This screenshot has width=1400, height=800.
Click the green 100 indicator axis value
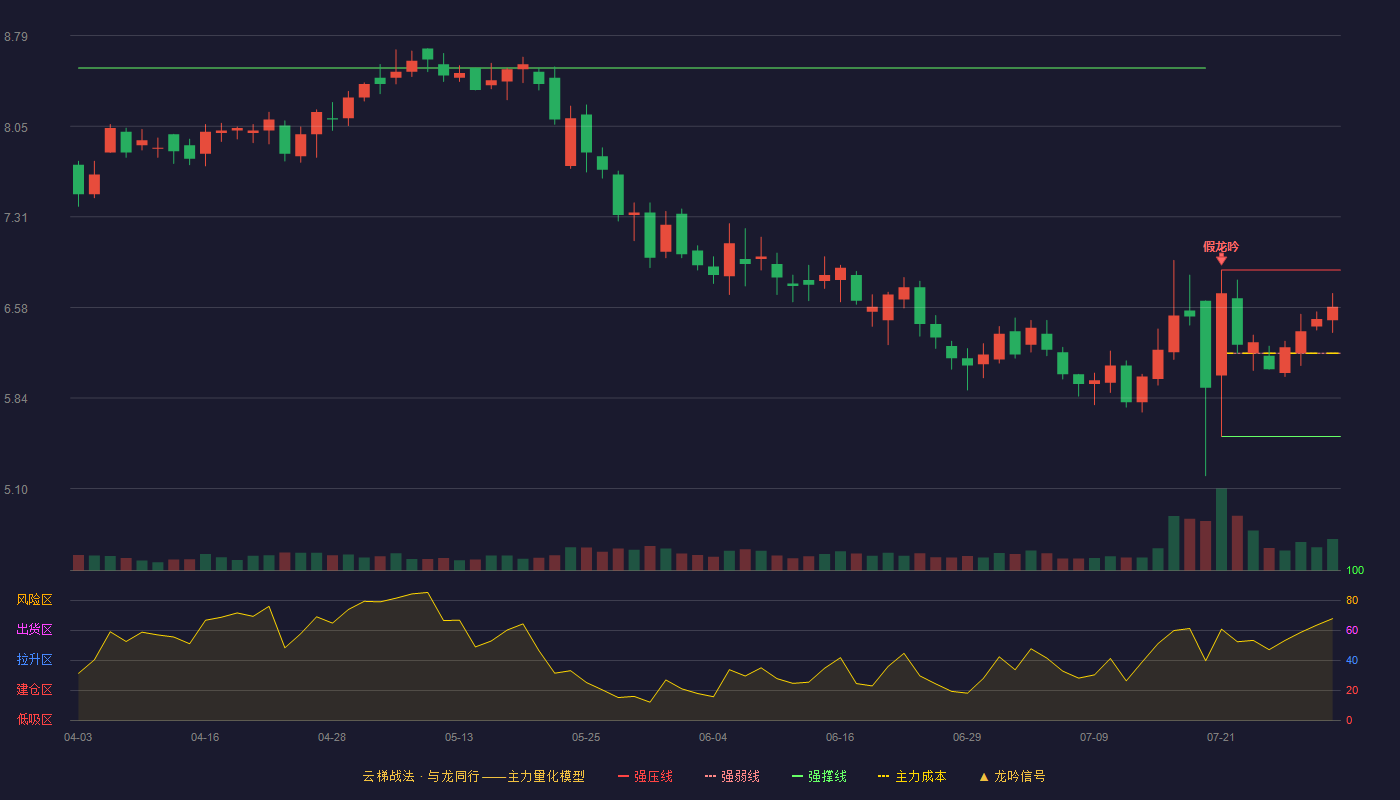[1355, 571]
